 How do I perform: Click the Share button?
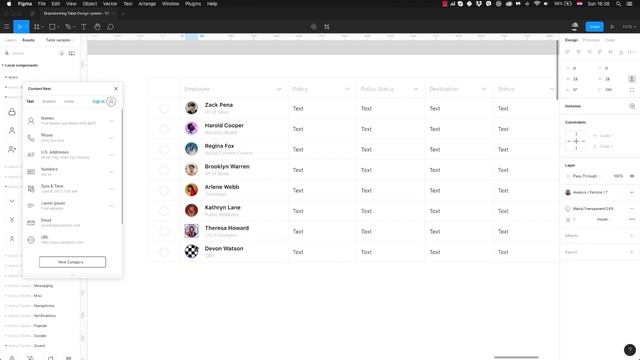594,27
